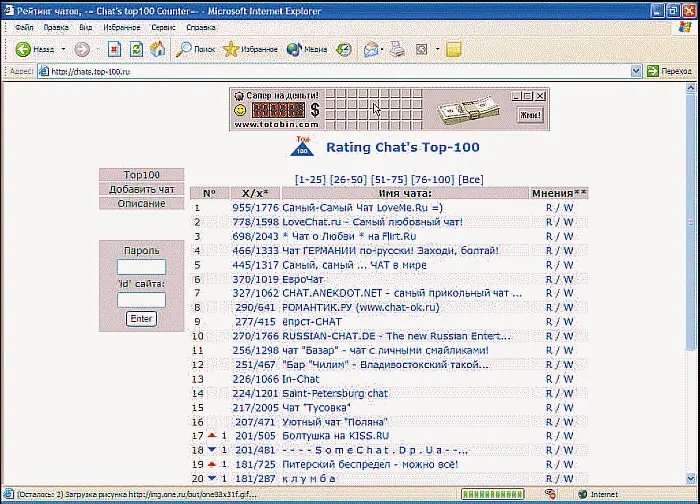Click the Enter login button
This screenshot has height=504, width=700.
tap(141, 319)
